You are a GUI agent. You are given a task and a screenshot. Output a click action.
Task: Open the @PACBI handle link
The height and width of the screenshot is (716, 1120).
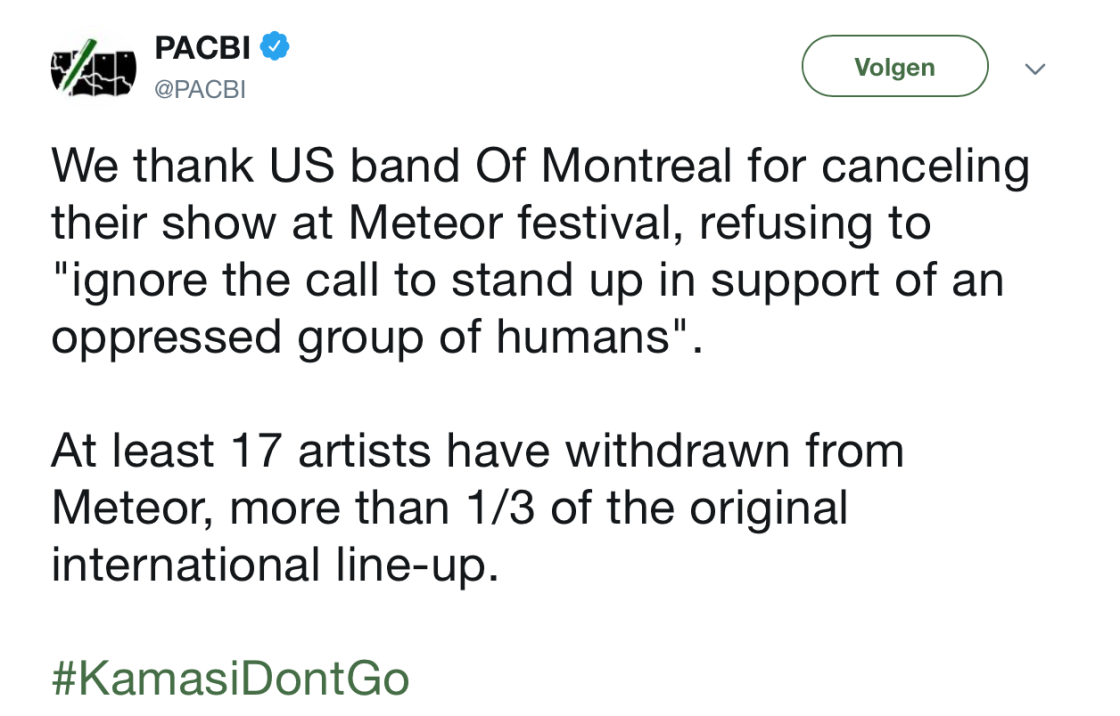tap(200, 89)
